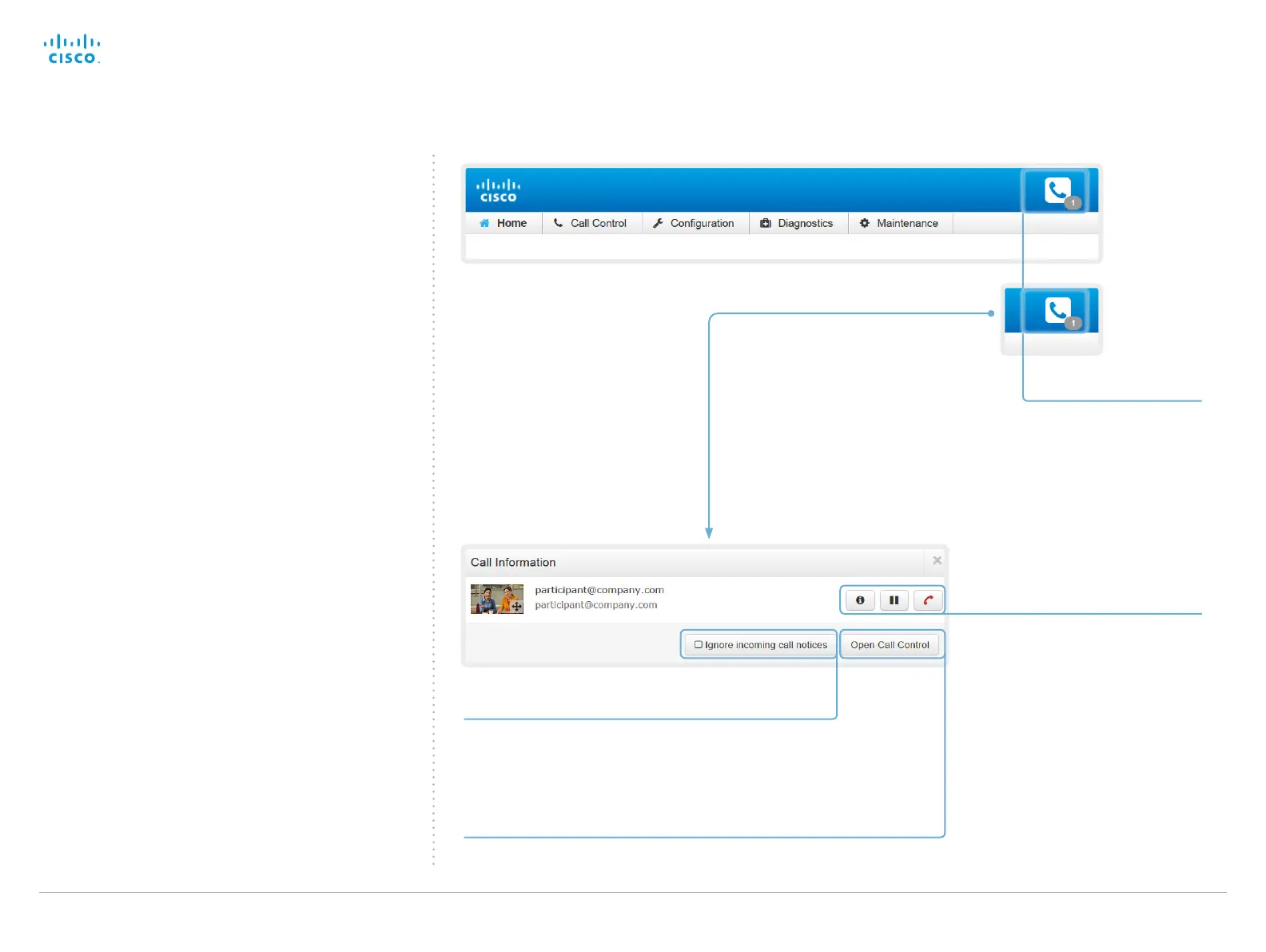Click the first participant@company.com name text

tap(599, 590)
